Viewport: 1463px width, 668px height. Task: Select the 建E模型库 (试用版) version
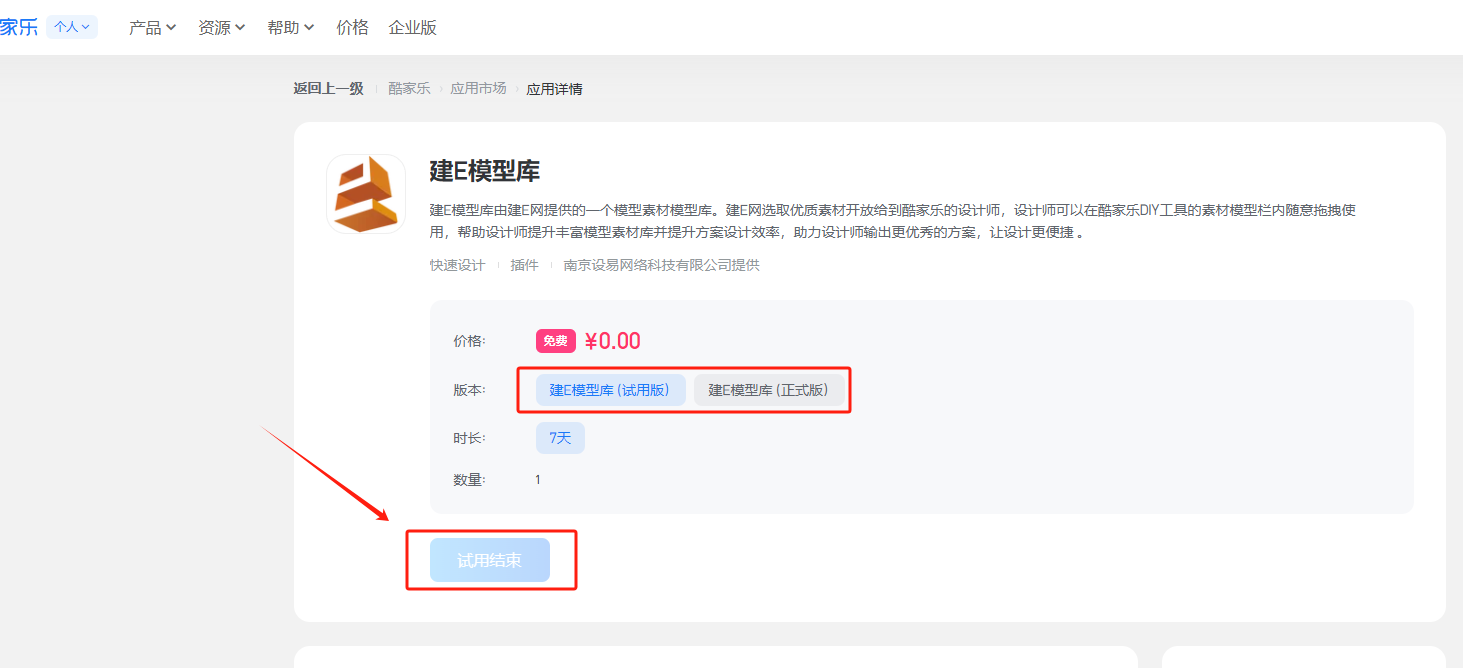pyautogui.click(x=610, y=390)
